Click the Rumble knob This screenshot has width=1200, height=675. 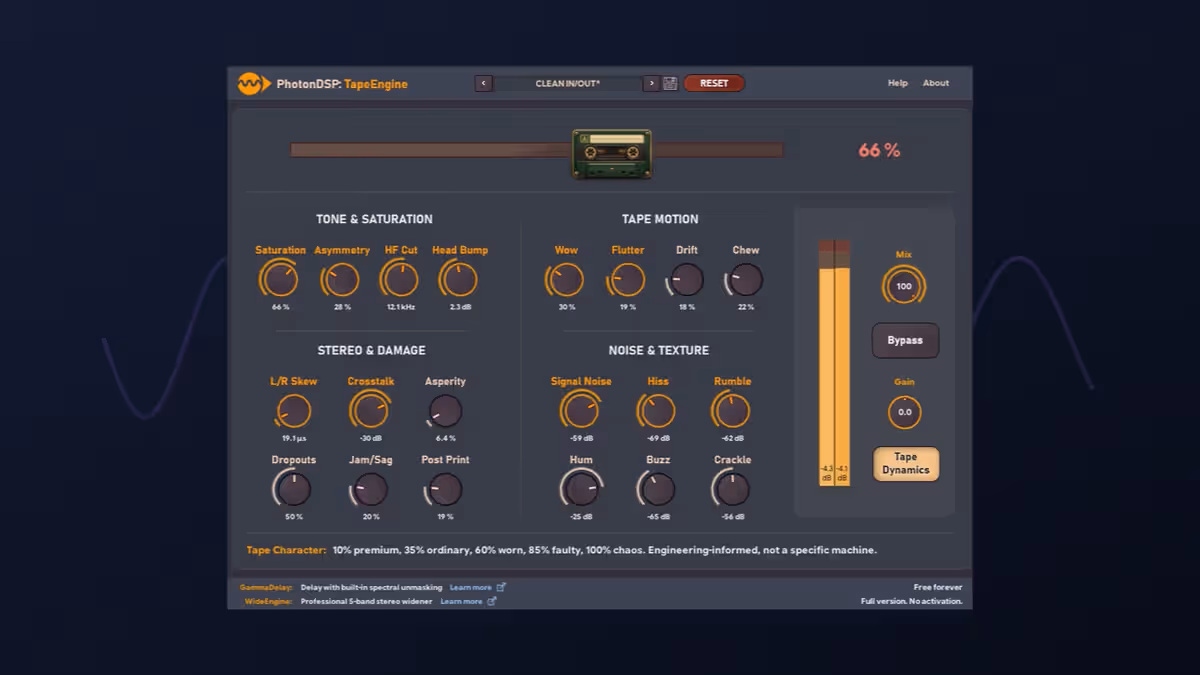coord(732,410)
